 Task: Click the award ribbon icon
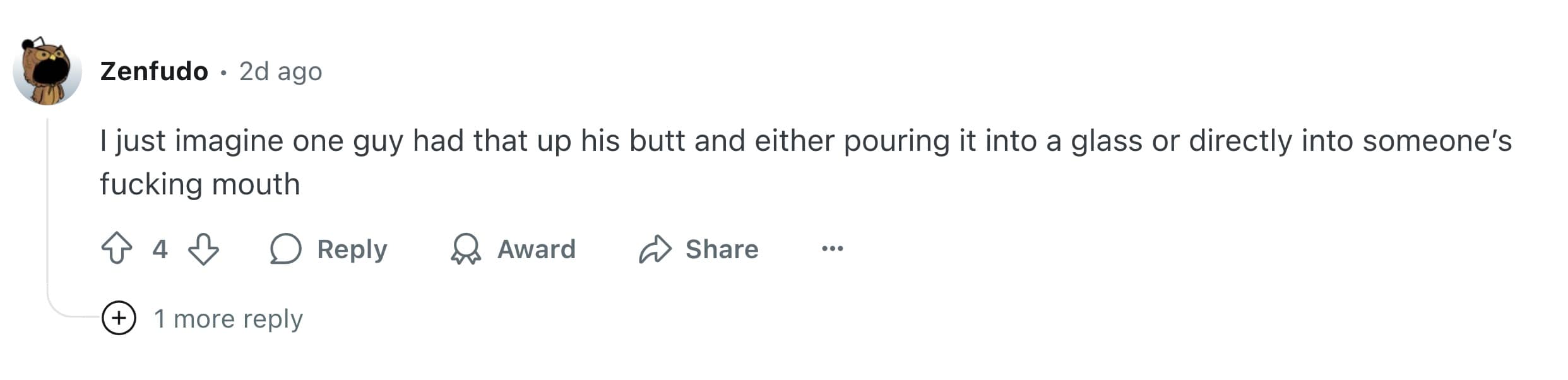466,249
